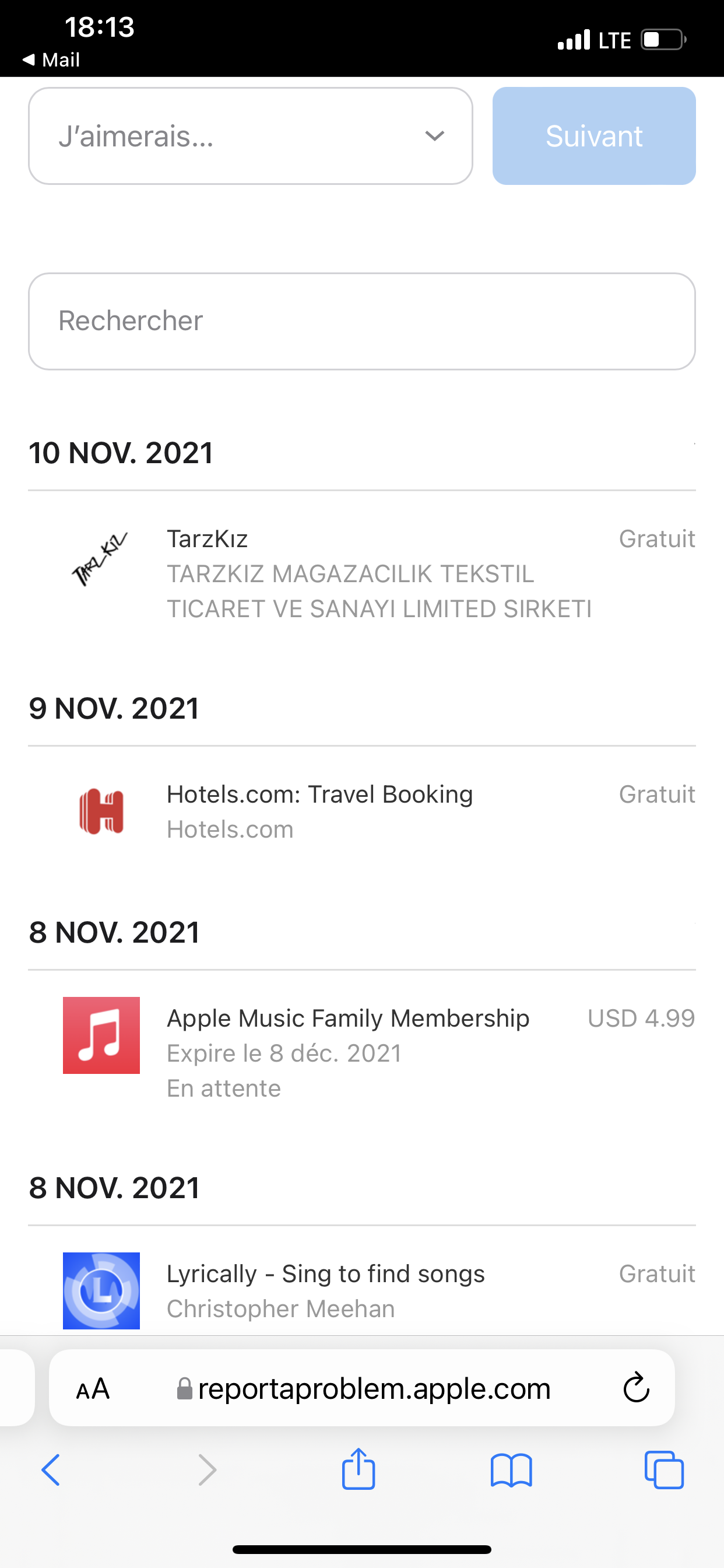This screenshot has width=724, height=1568.
Task: Reload the page with refresh icon
Action: [636, 1388]
